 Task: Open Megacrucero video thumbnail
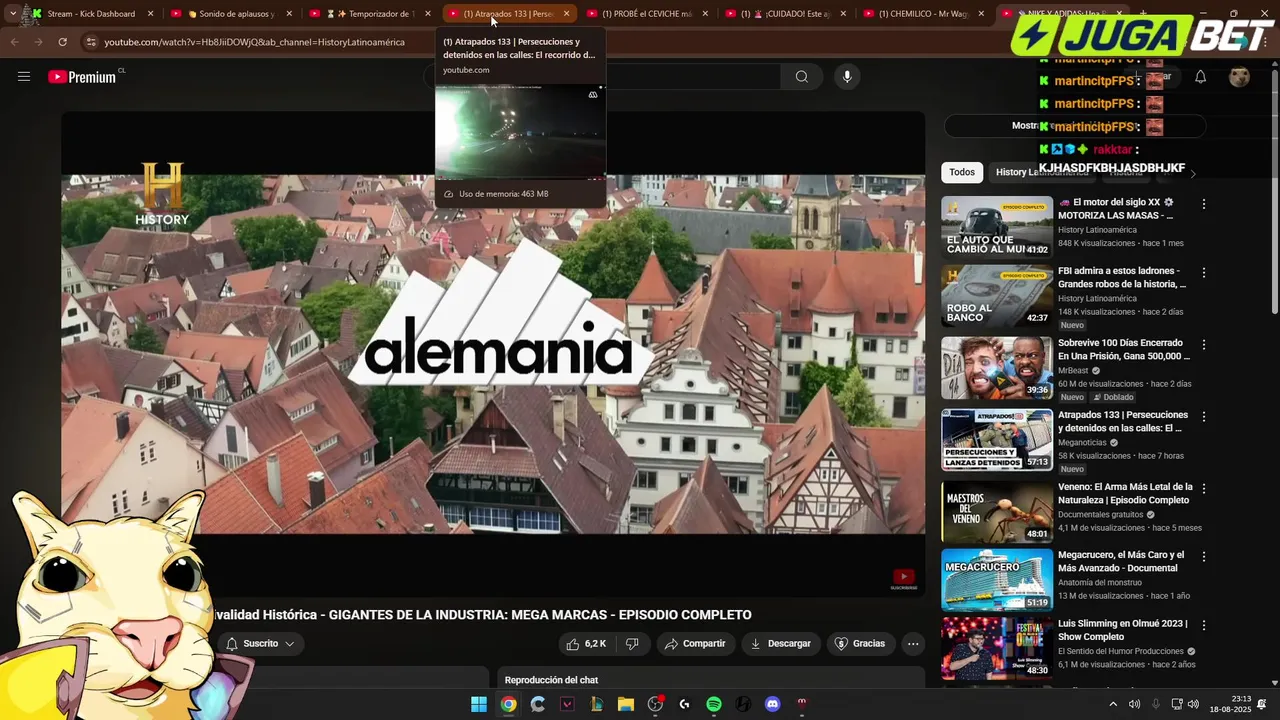(x=997, y=579)
